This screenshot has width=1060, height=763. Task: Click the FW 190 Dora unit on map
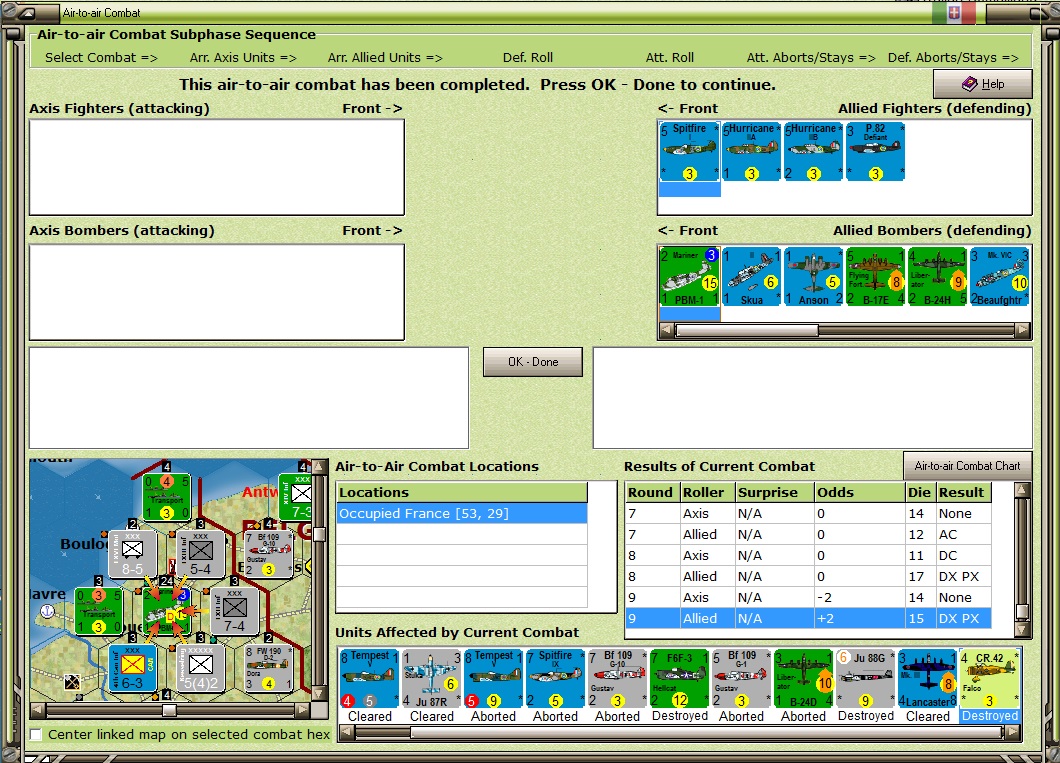pos(269,668)
